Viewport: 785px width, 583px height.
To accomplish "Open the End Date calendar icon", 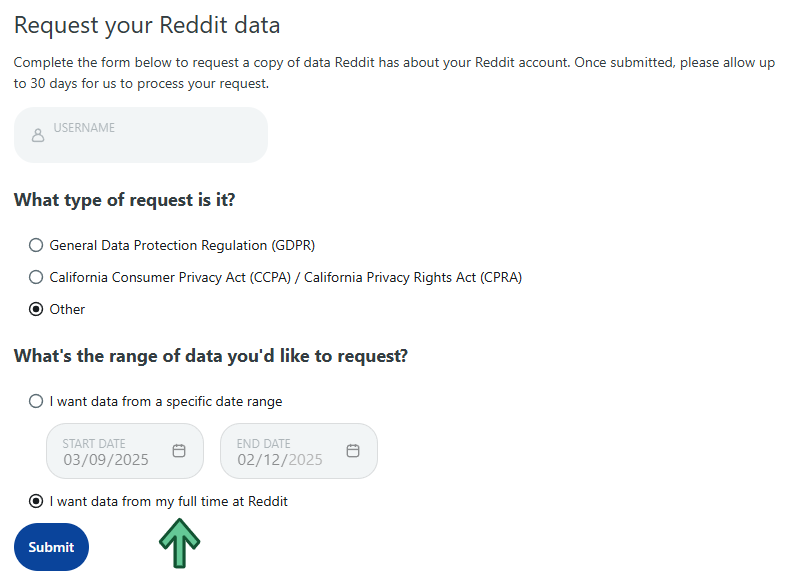I will [x=353, y=451].
